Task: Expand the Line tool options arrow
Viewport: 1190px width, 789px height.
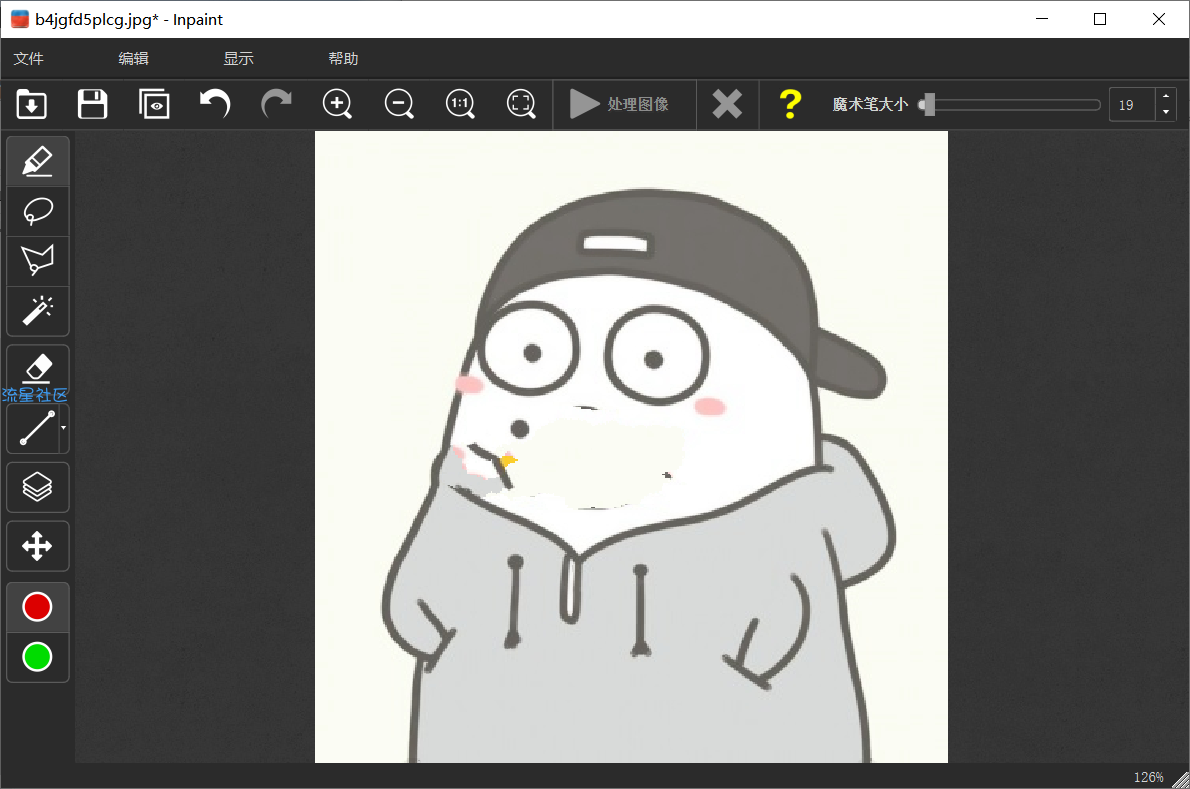Action: tap(64, 428)
